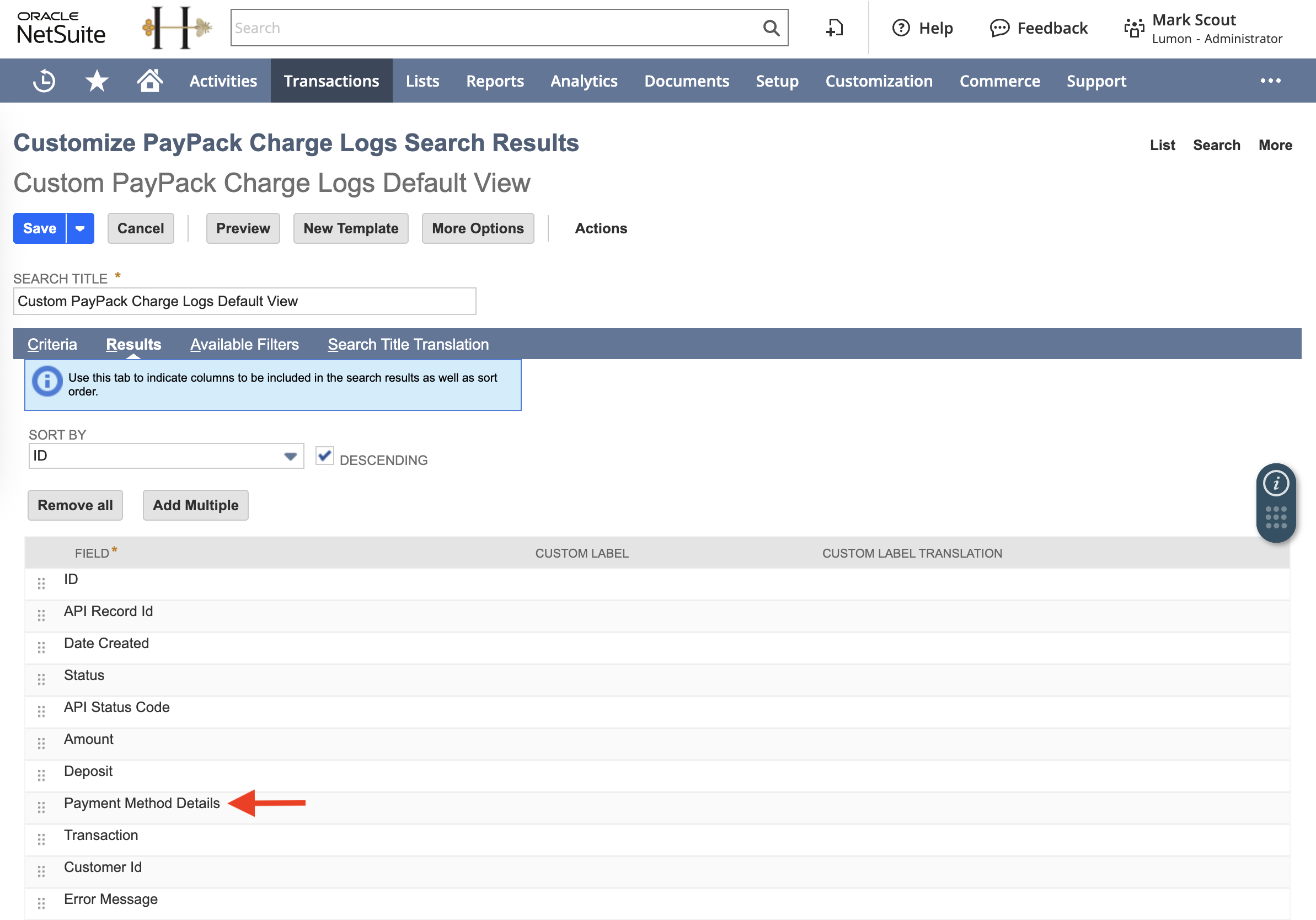The image size is (1316, 920).
Task: Open the Transactions menu
Action: point(331,81)
